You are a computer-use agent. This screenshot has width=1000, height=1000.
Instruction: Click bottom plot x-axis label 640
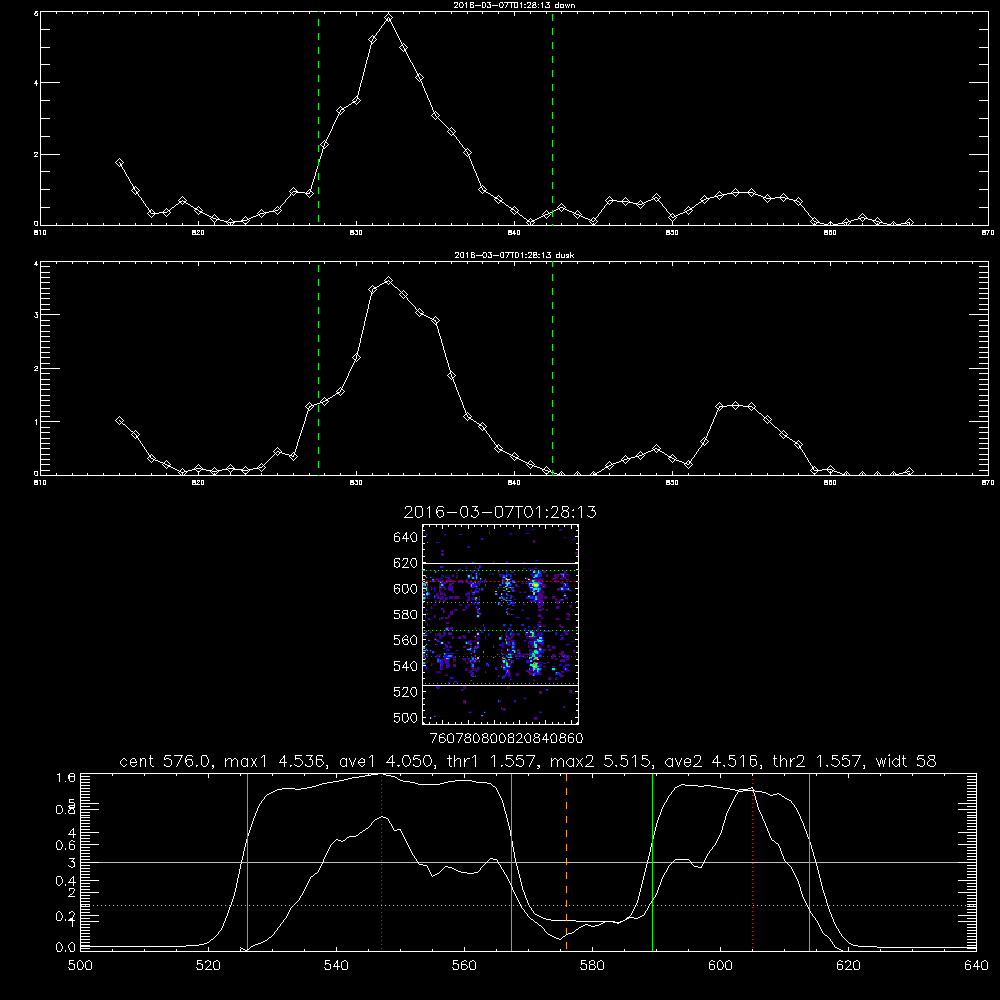point(976,966)
